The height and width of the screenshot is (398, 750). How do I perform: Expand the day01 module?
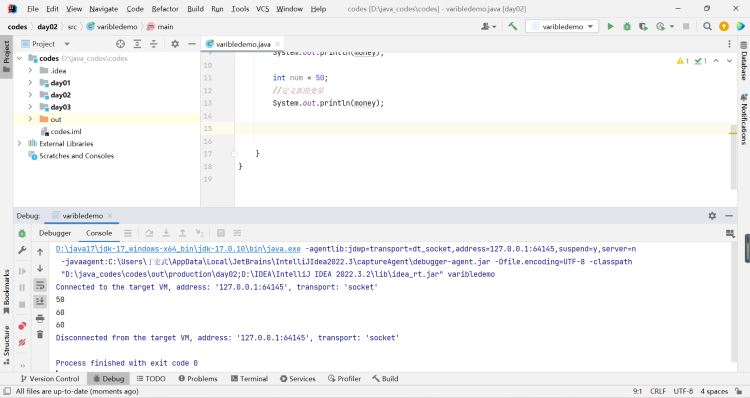coord(30,83)
